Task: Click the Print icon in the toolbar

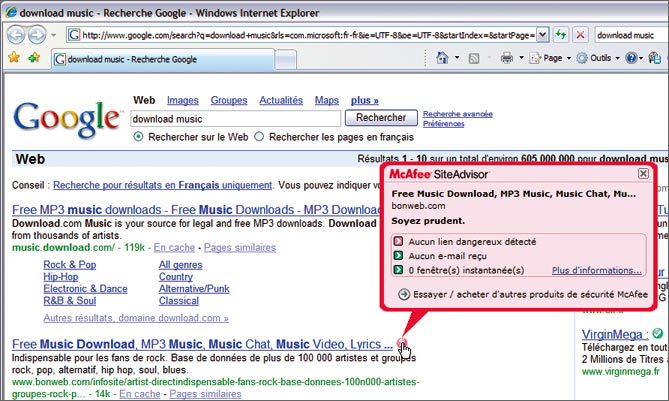Action: coord(506,58)
